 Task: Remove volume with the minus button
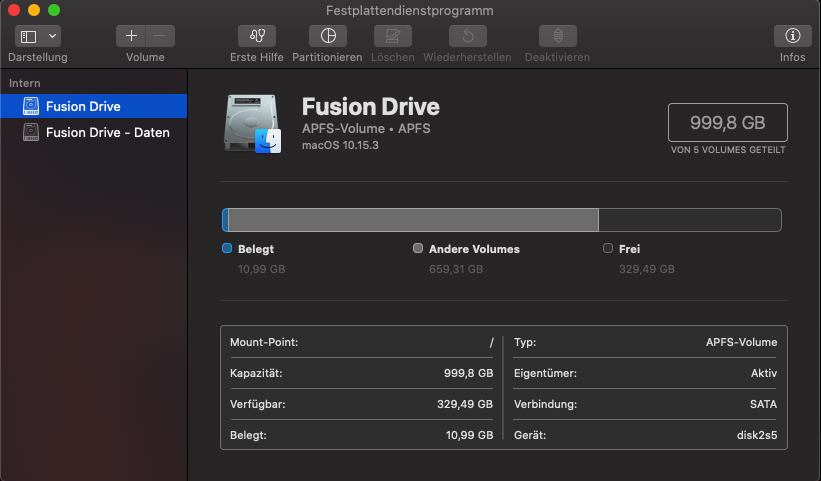click(x=160, y=36)
